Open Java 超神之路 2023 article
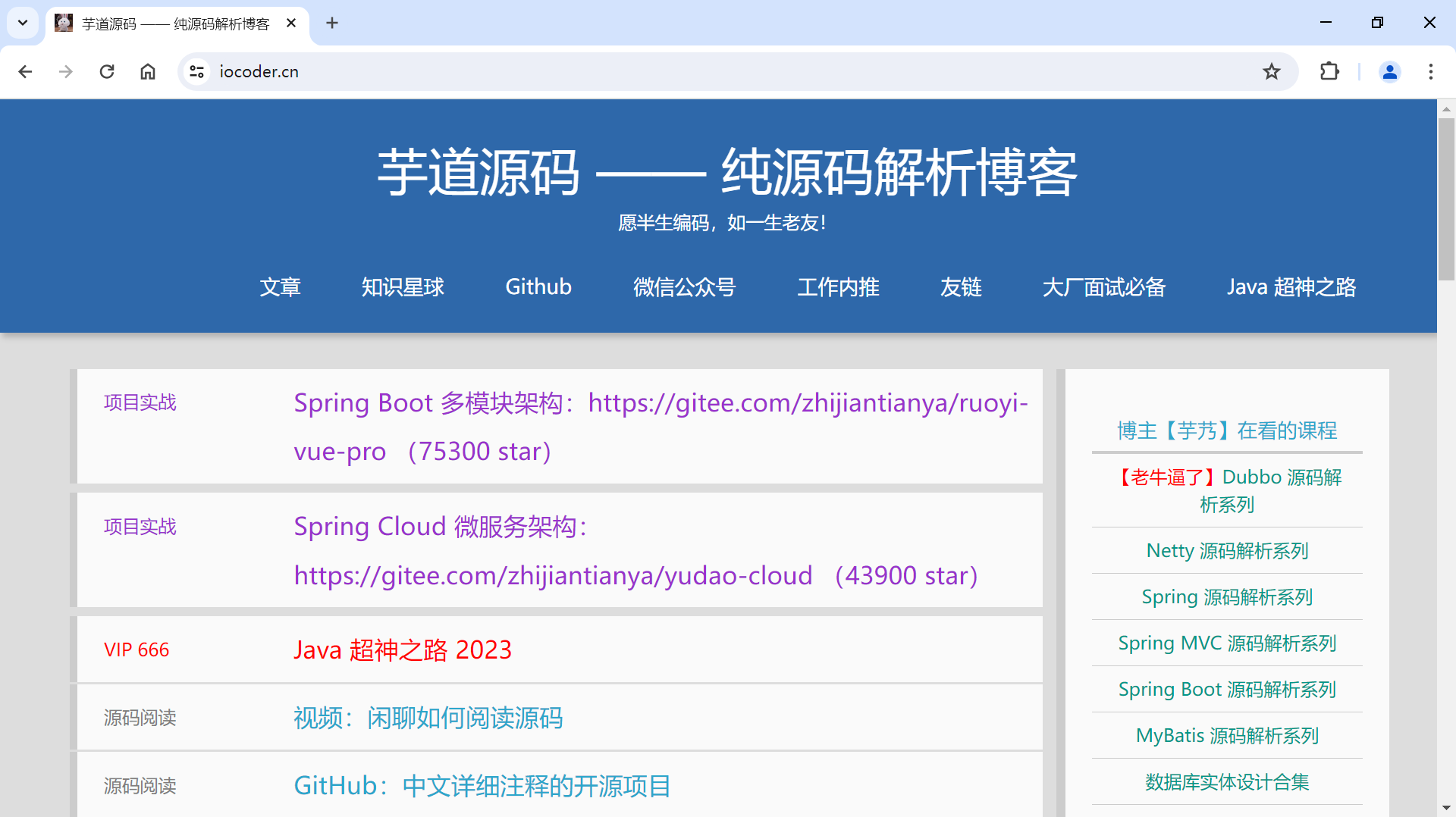 (x=403, y=650)
